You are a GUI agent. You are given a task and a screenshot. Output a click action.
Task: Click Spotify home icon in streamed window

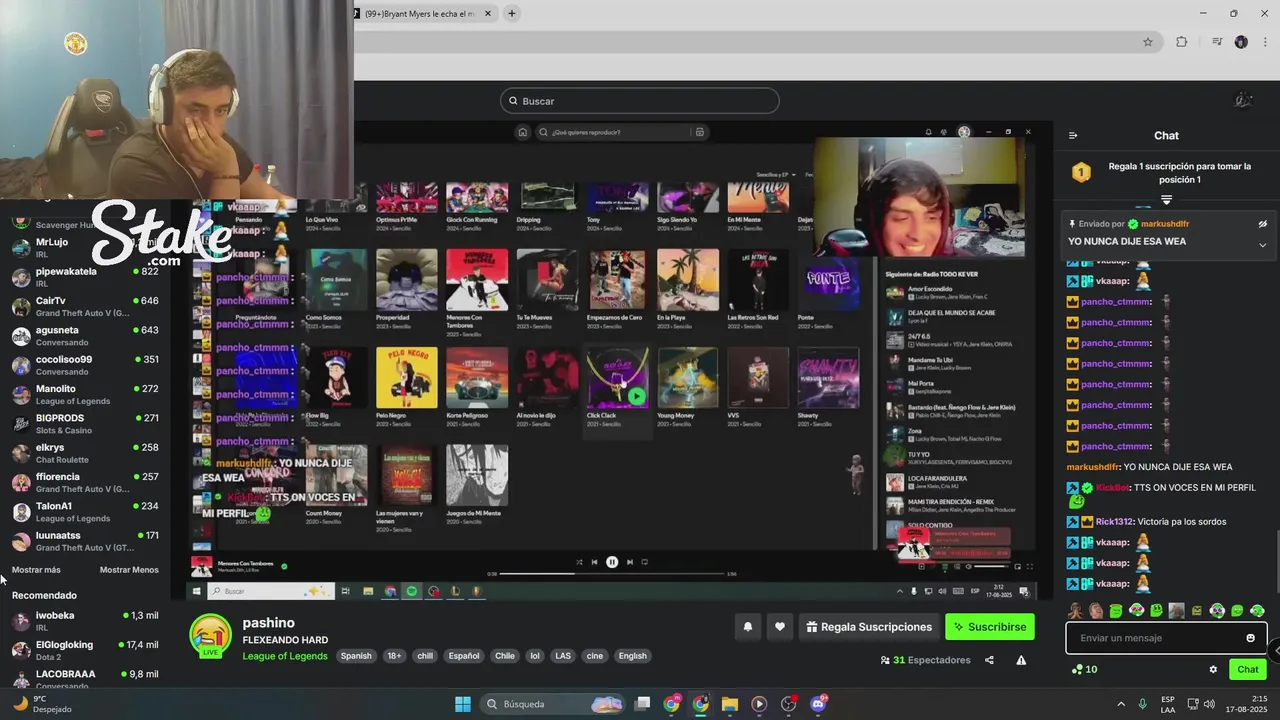[x=522, y=132]
